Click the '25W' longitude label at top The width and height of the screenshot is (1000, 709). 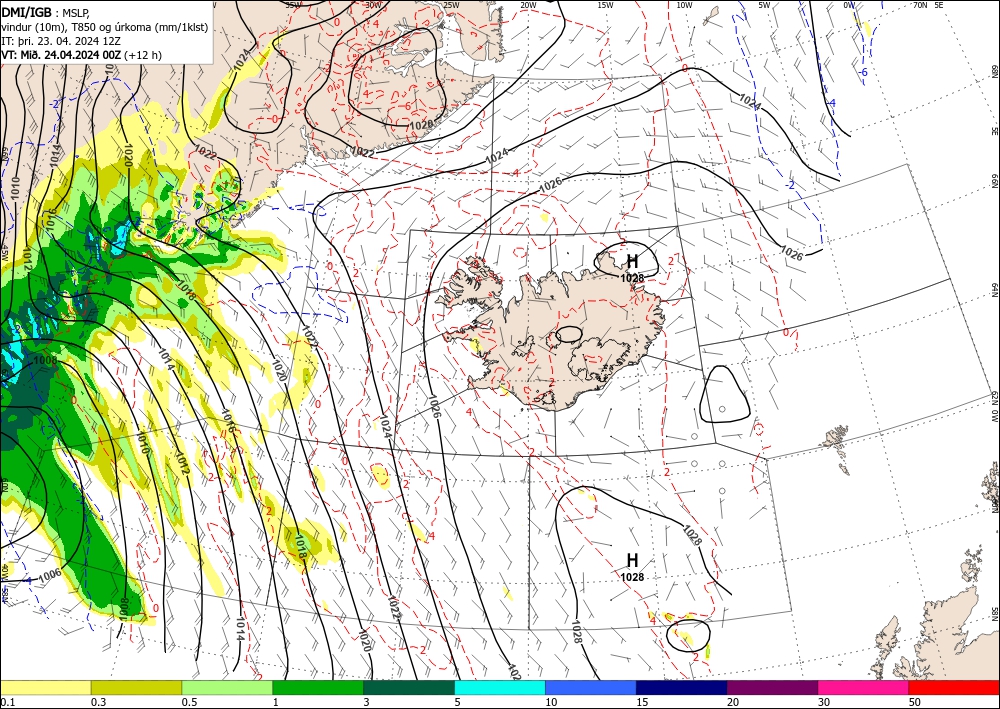[451, 5]
